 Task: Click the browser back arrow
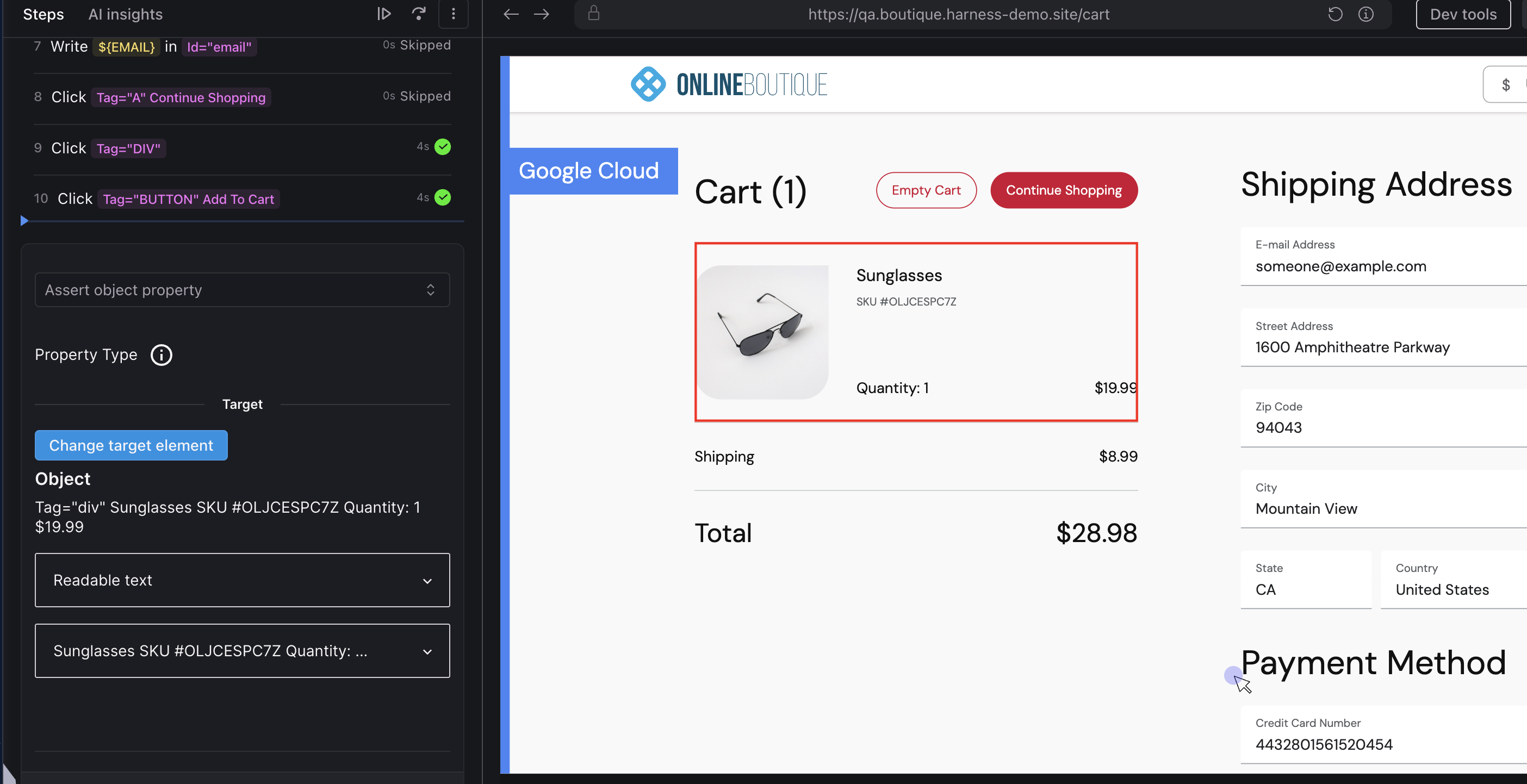(511, 14)
